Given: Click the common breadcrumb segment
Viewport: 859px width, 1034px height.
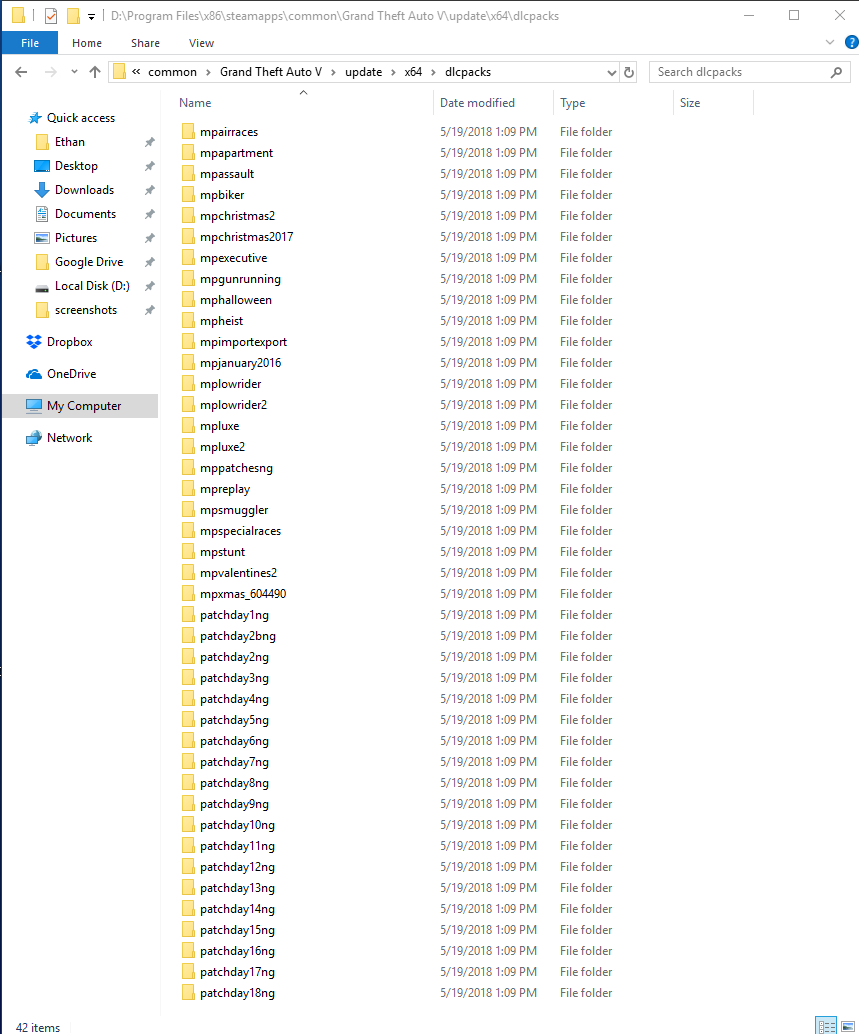Looking at the screenshot, I should 172,72.
